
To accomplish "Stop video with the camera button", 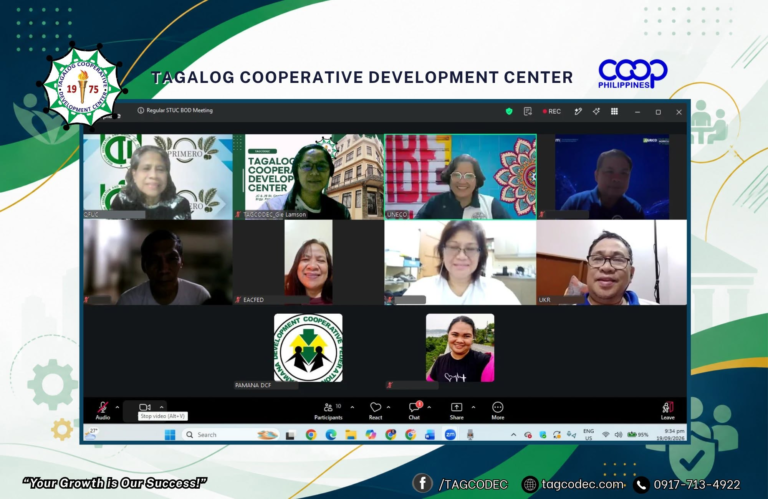I will coord(144,407).
